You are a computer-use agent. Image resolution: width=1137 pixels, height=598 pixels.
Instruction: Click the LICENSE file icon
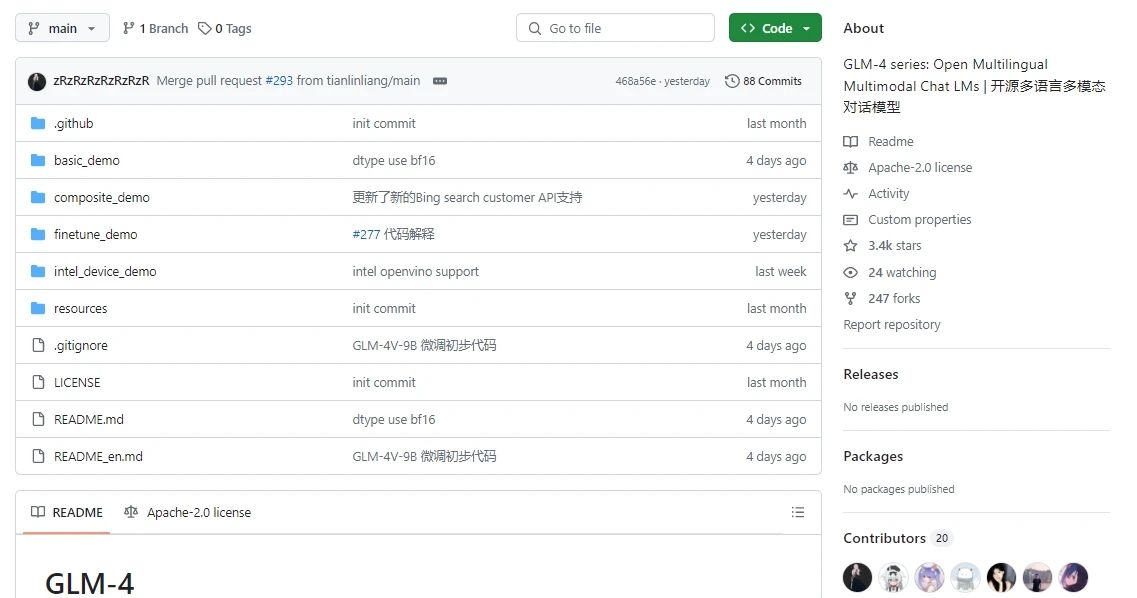38,382
